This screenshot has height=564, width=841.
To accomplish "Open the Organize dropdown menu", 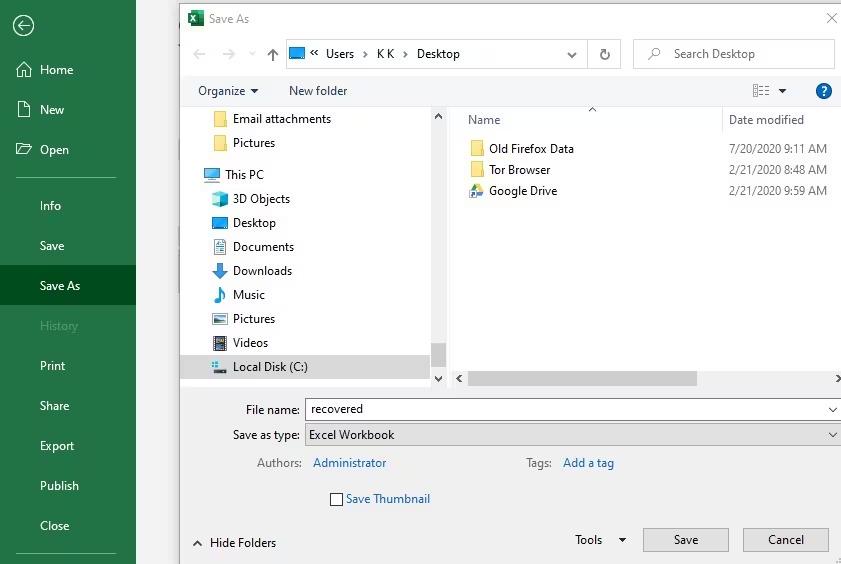I will (x=228, y=91).
